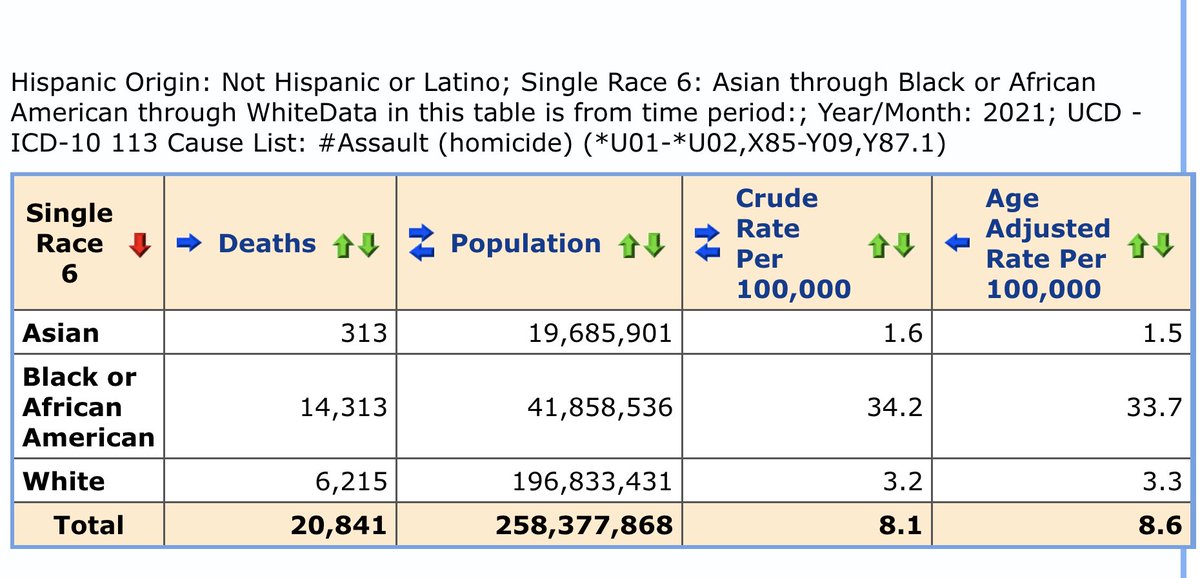Screen dimensions: 1200x578
Task: Sort Age Adjusted Rate descending with green down arrow
Action: pos(1162,245)
